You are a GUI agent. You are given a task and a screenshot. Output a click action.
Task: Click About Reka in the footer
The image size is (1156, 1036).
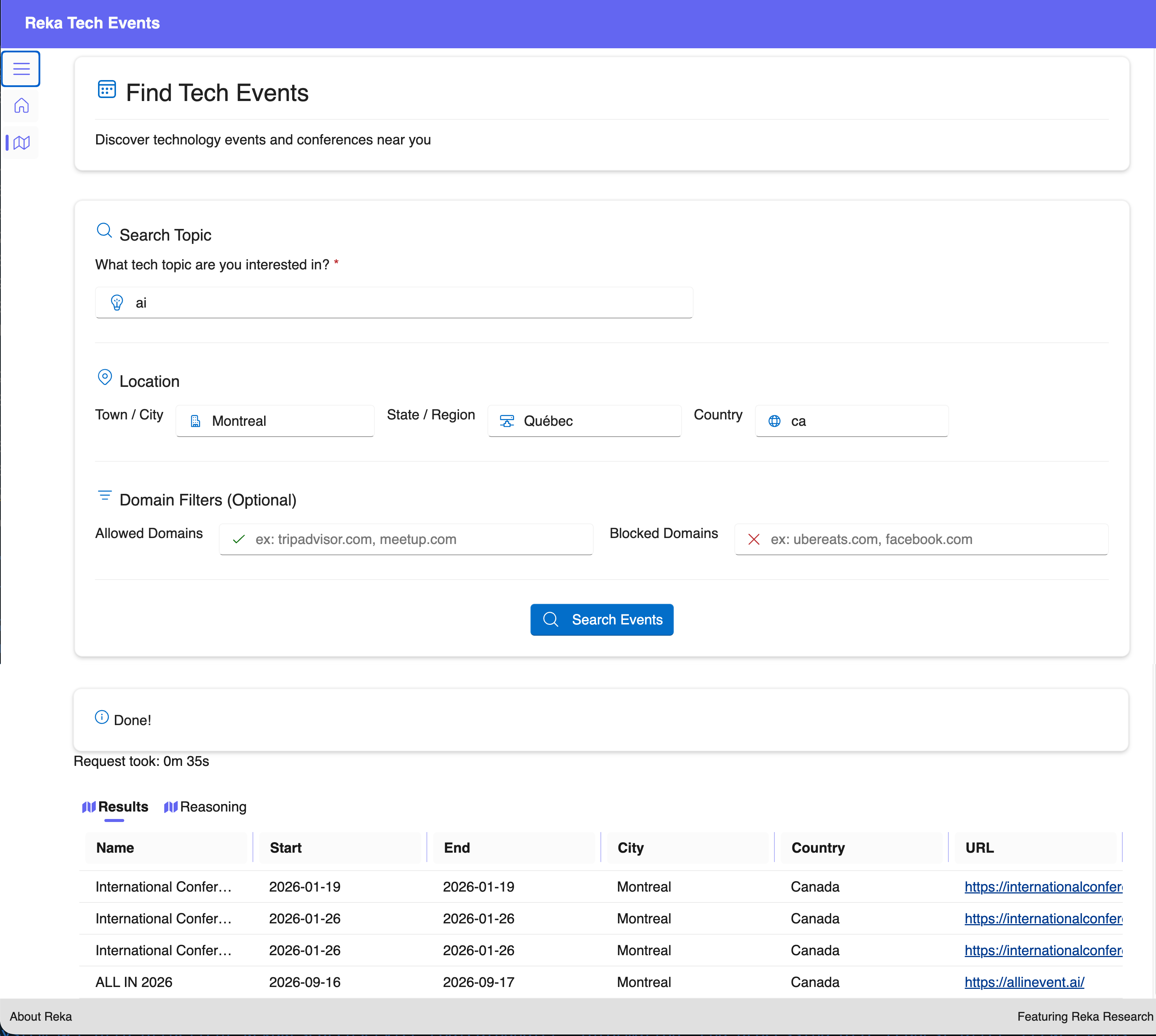[41, 1017]
